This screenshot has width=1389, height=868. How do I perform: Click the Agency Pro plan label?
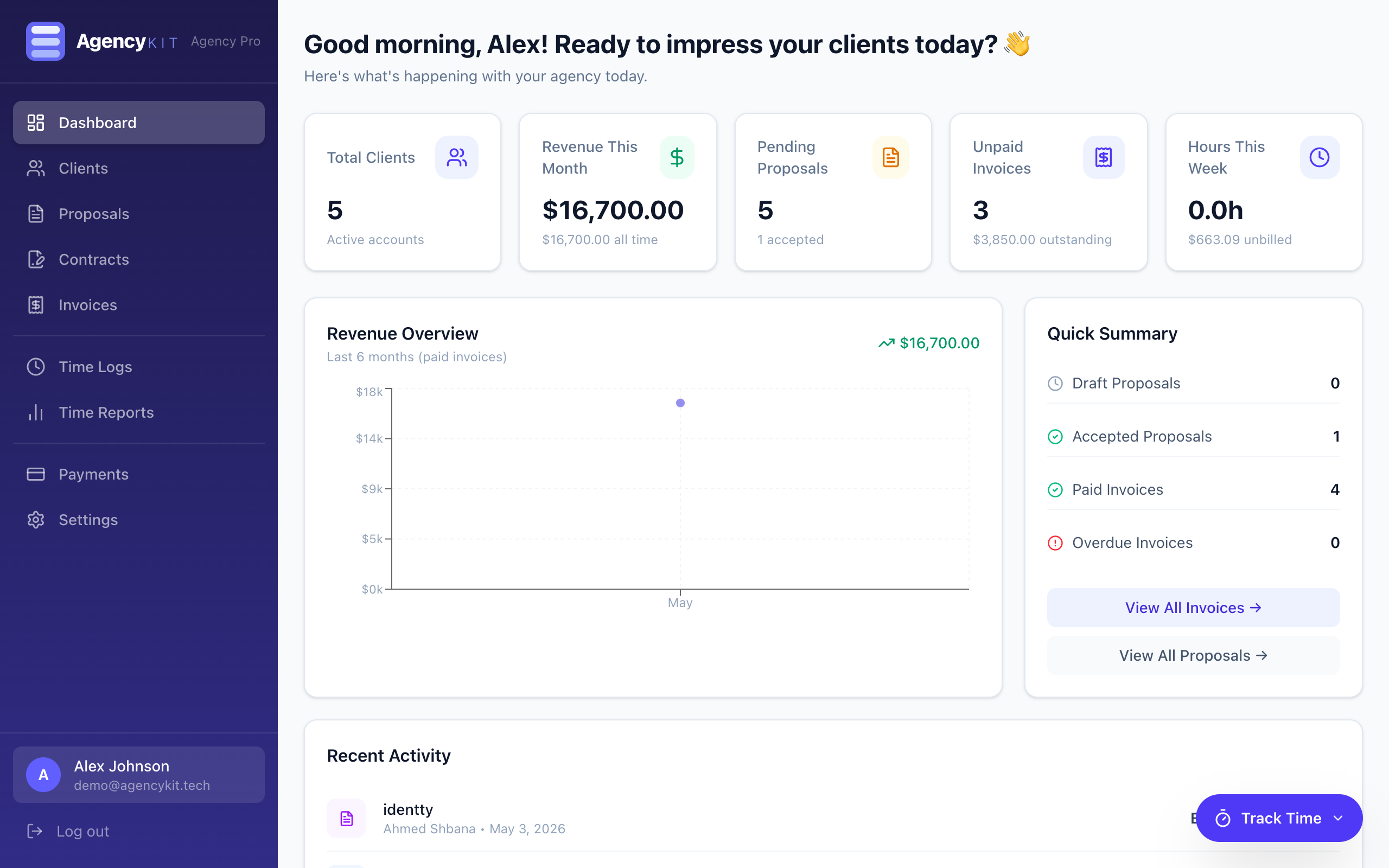point(226,41)
